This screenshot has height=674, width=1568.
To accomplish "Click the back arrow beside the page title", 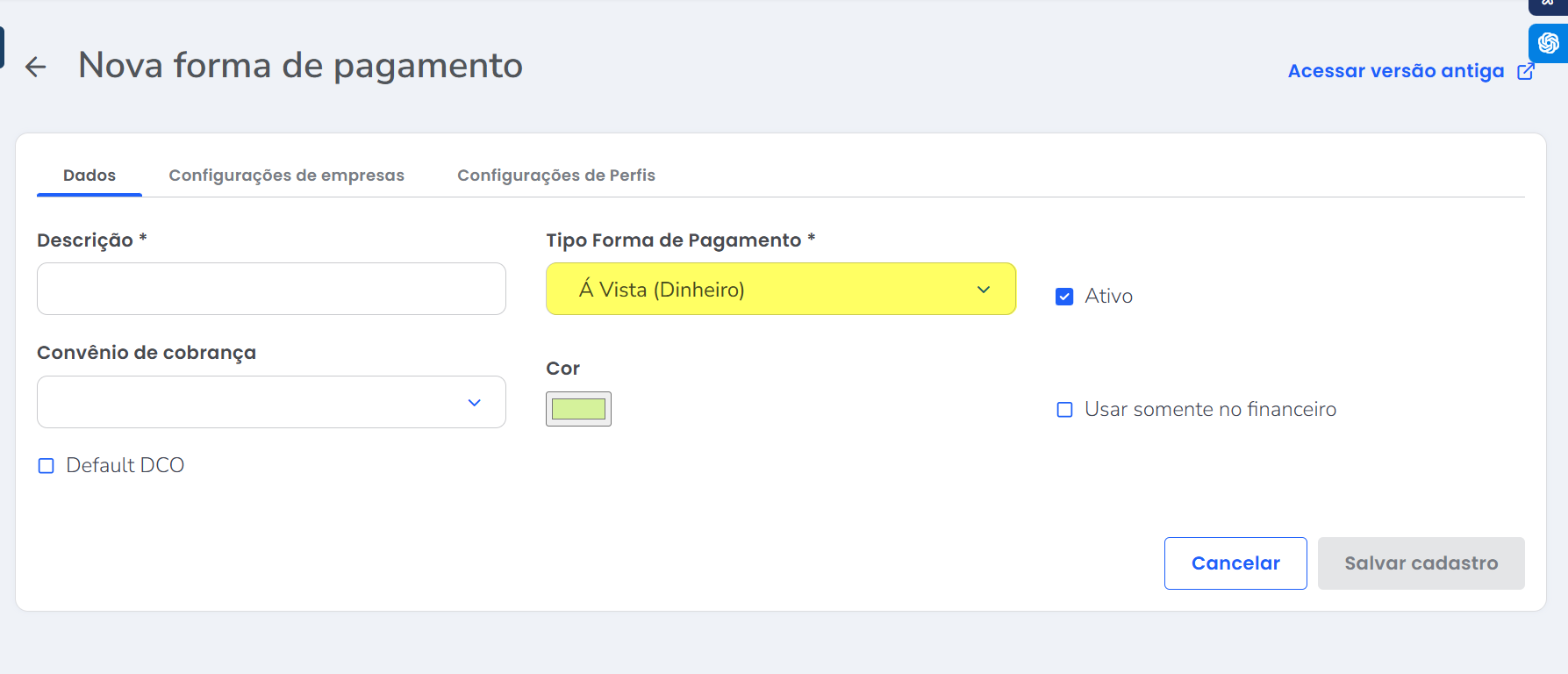I will (x=35, y=67).
